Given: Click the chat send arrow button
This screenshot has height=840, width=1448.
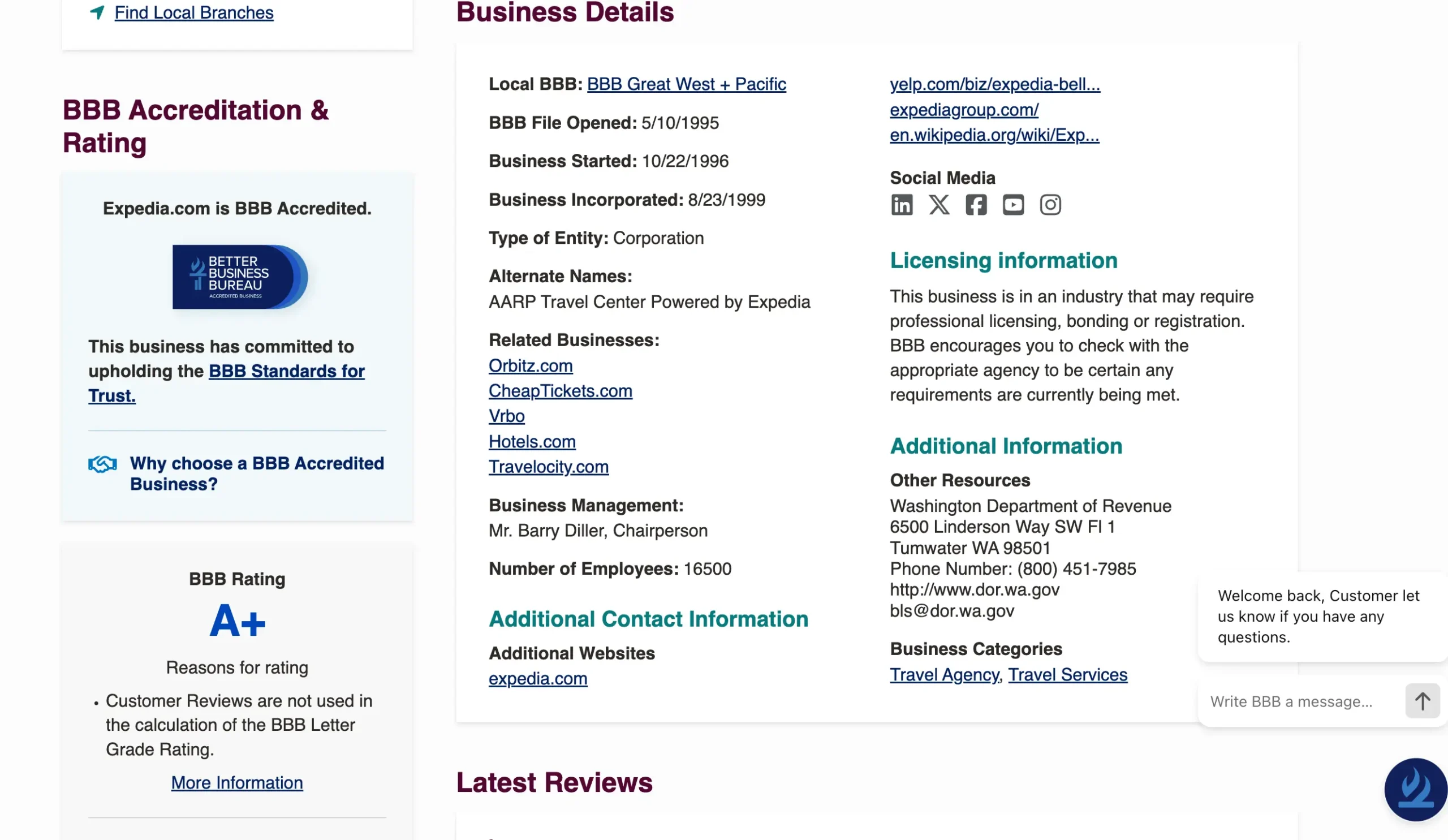Looking at the screenshot, I should pyautogui.click(x=1422, y=701).
